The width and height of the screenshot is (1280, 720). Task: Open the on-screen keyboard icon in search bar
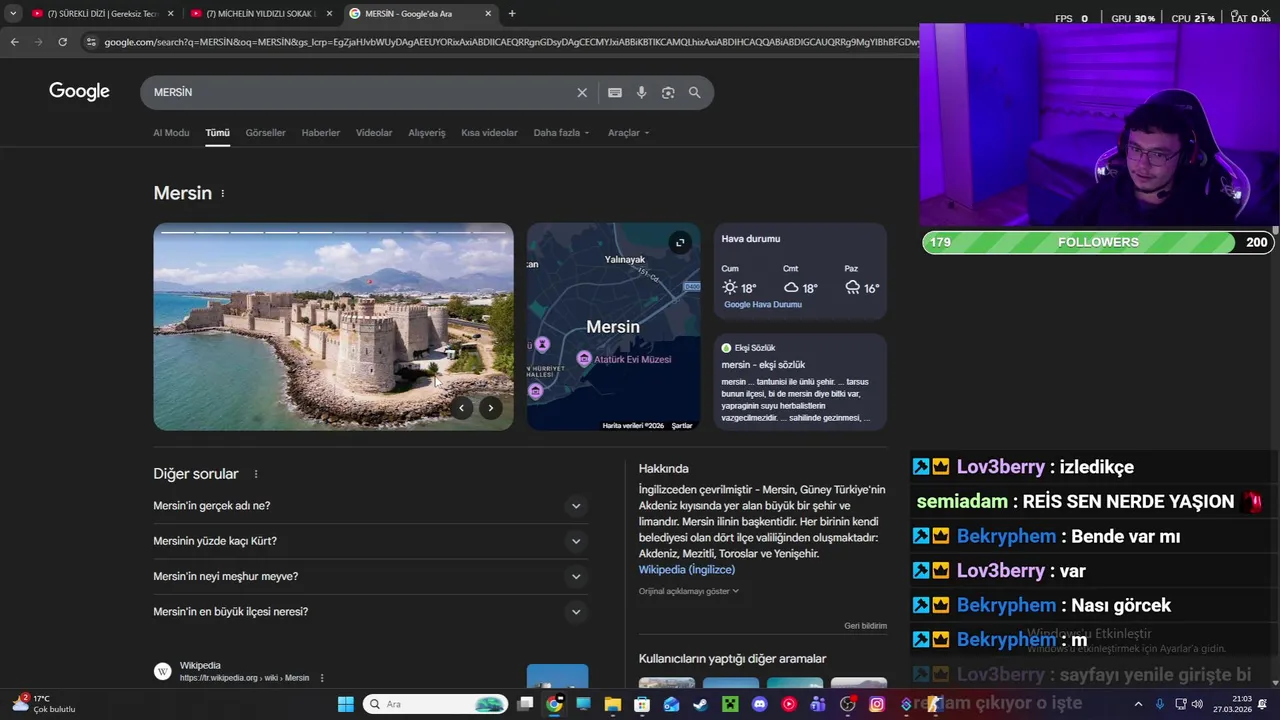(615, 92)
